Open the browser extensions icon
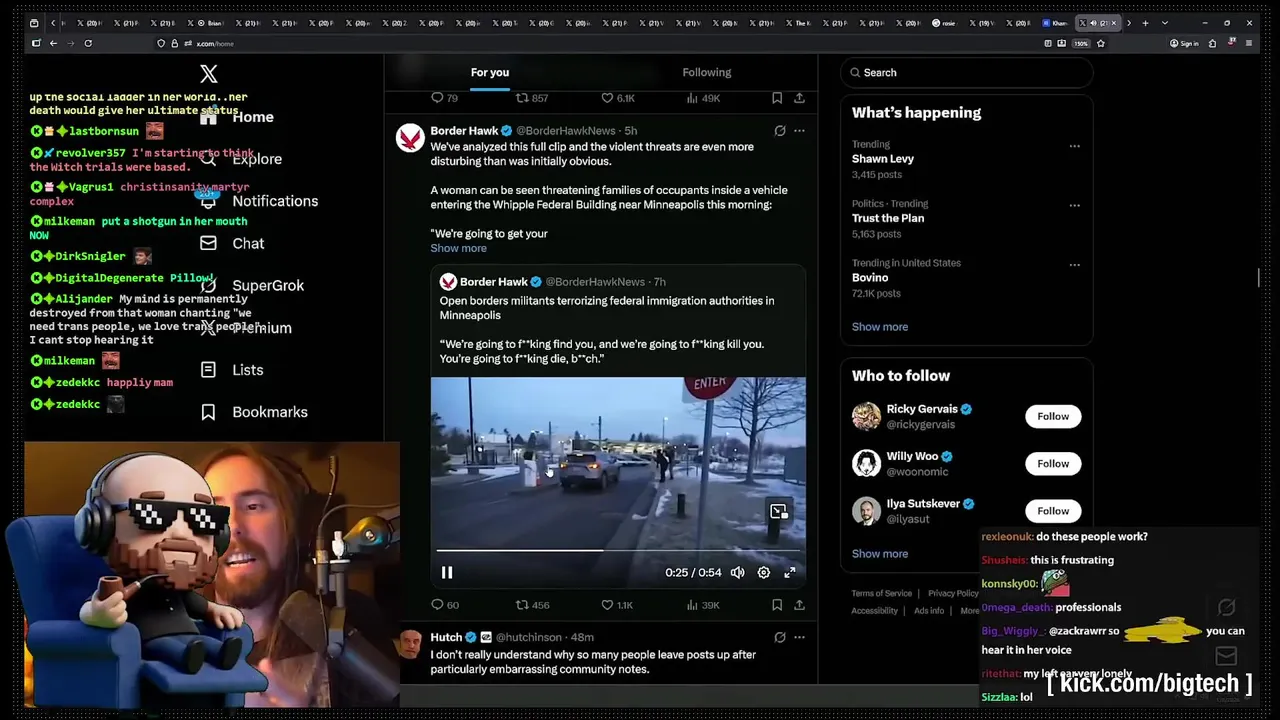Image resolution: width=1280 pixels, height=720 pixels. click(1212, 43)
